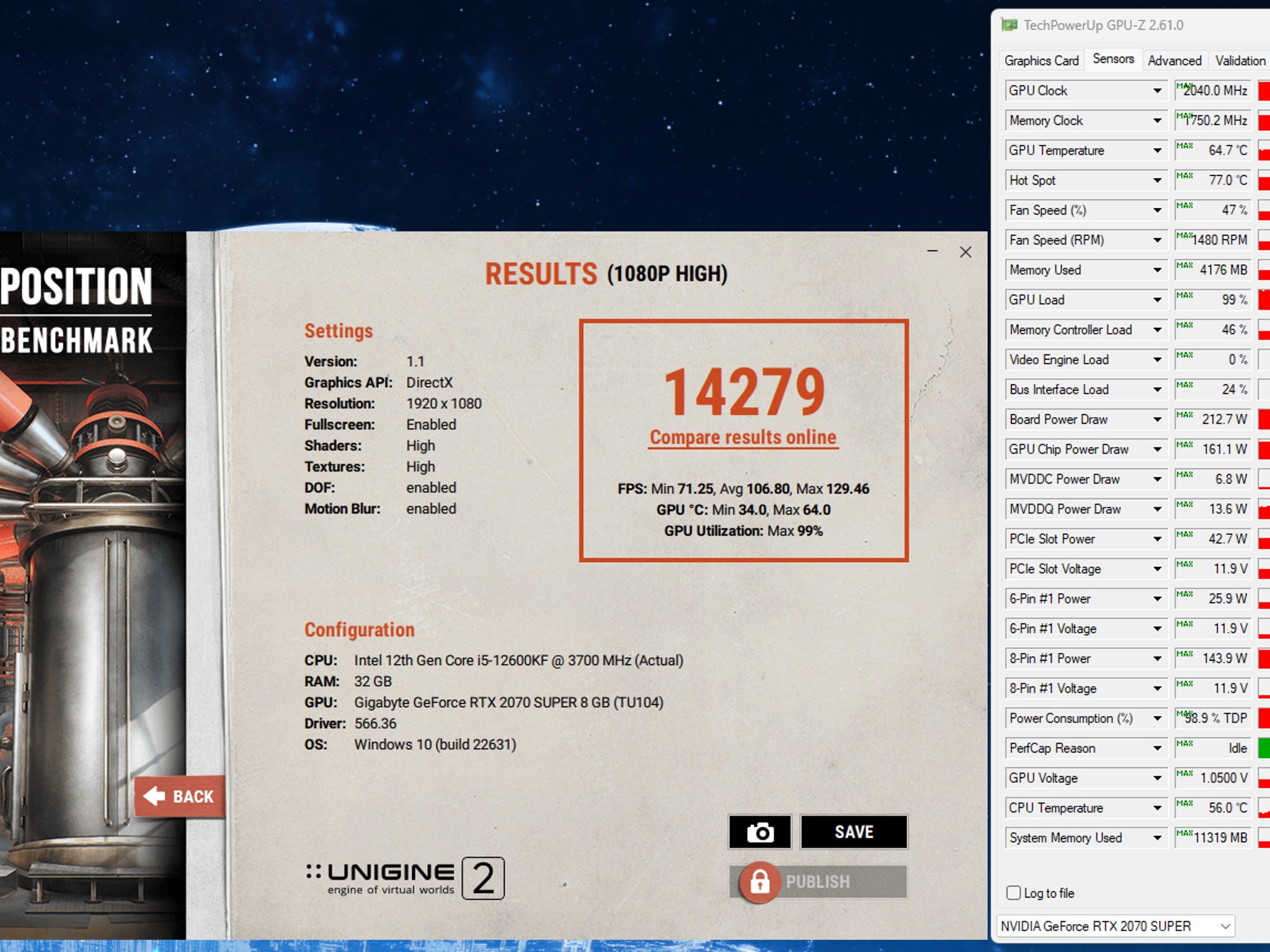This screenshot has height=952, width=1270.
Task: Expand the 6-Pin #1 Power dropdown
Action: (1157, 599)
